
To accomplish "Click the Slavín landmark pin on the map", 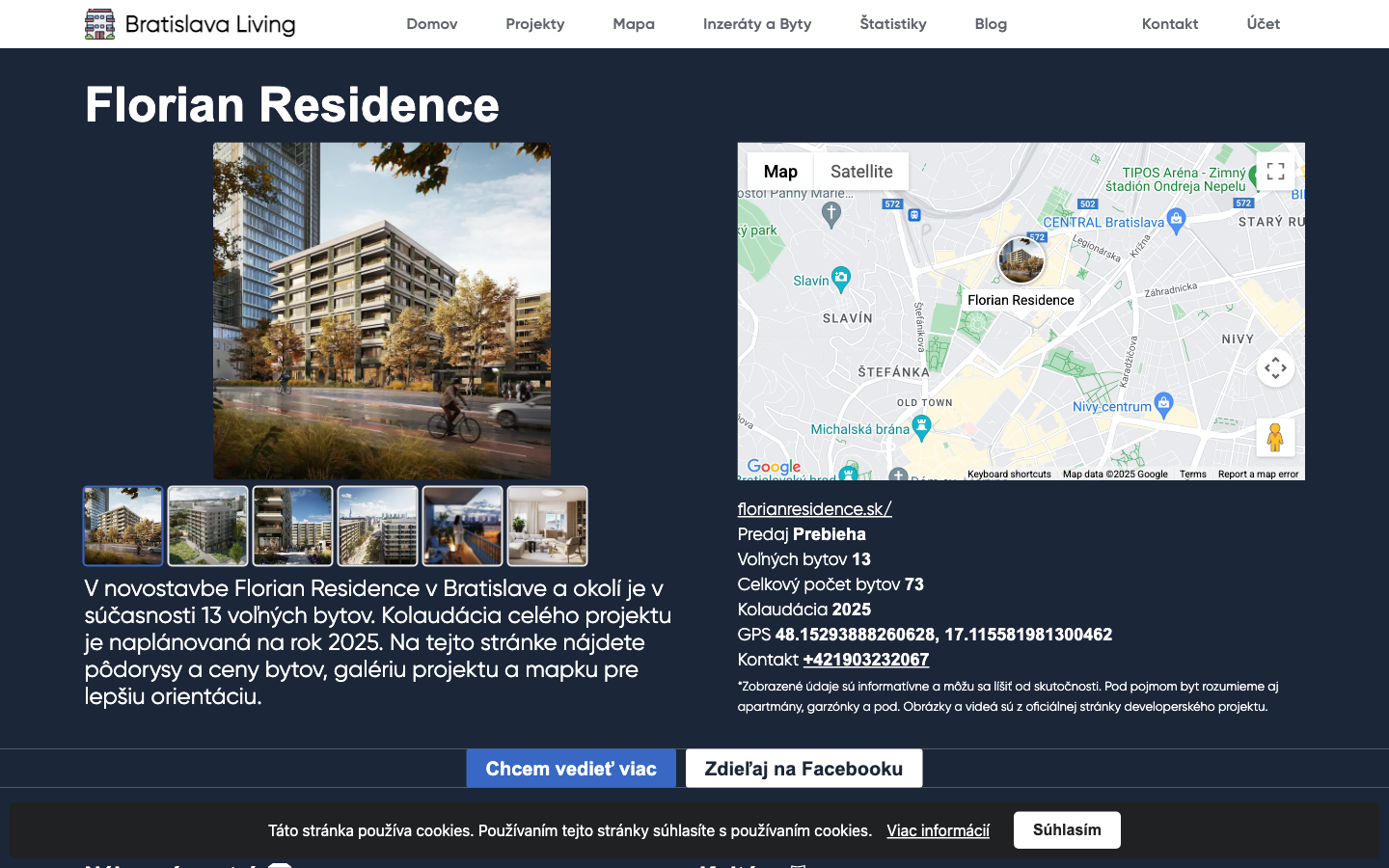I will 840,279.
